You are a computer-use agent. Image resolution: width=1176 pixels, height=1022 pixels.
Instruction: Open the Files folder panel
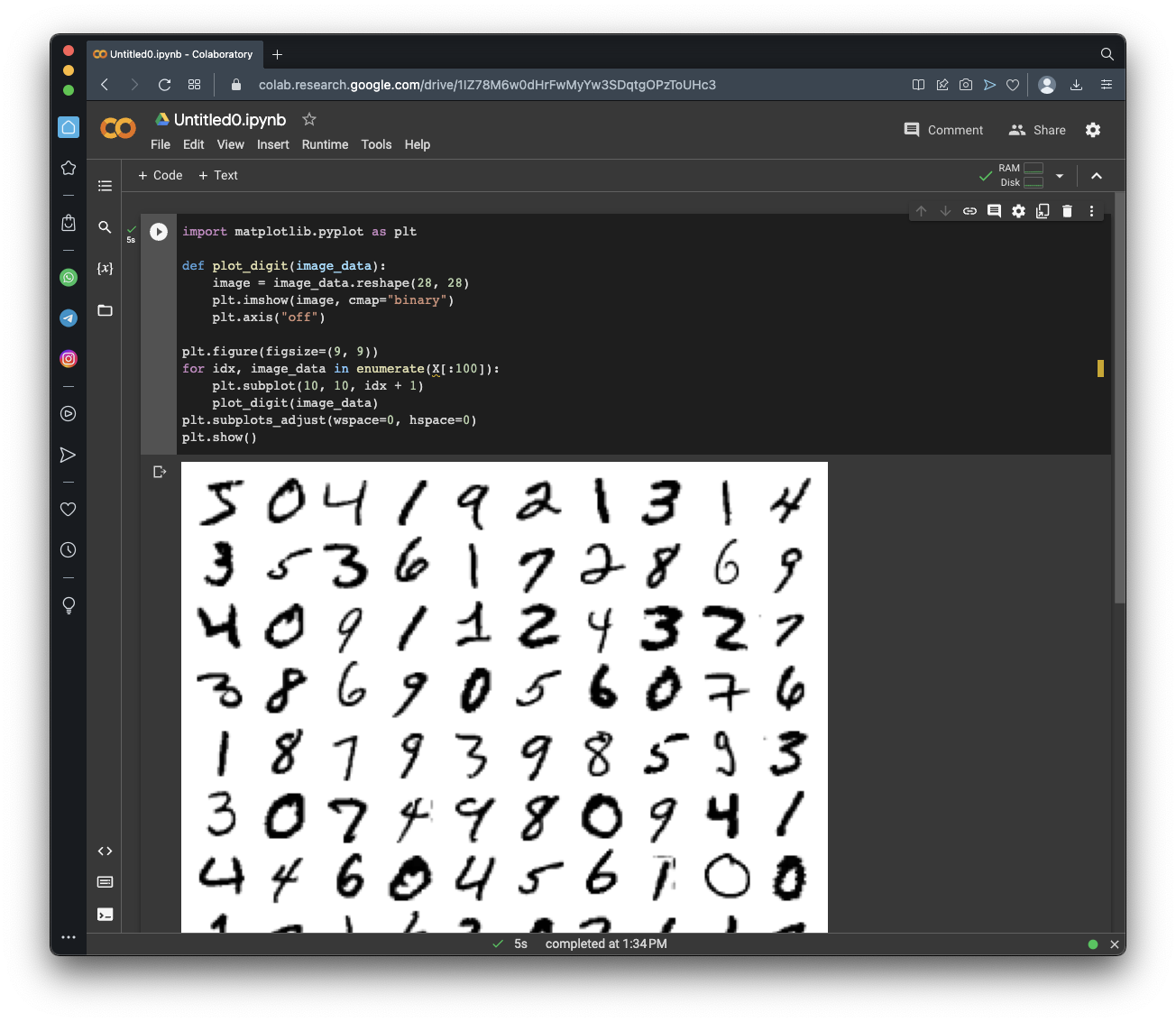pyautogui.click(x=105, y=310)
